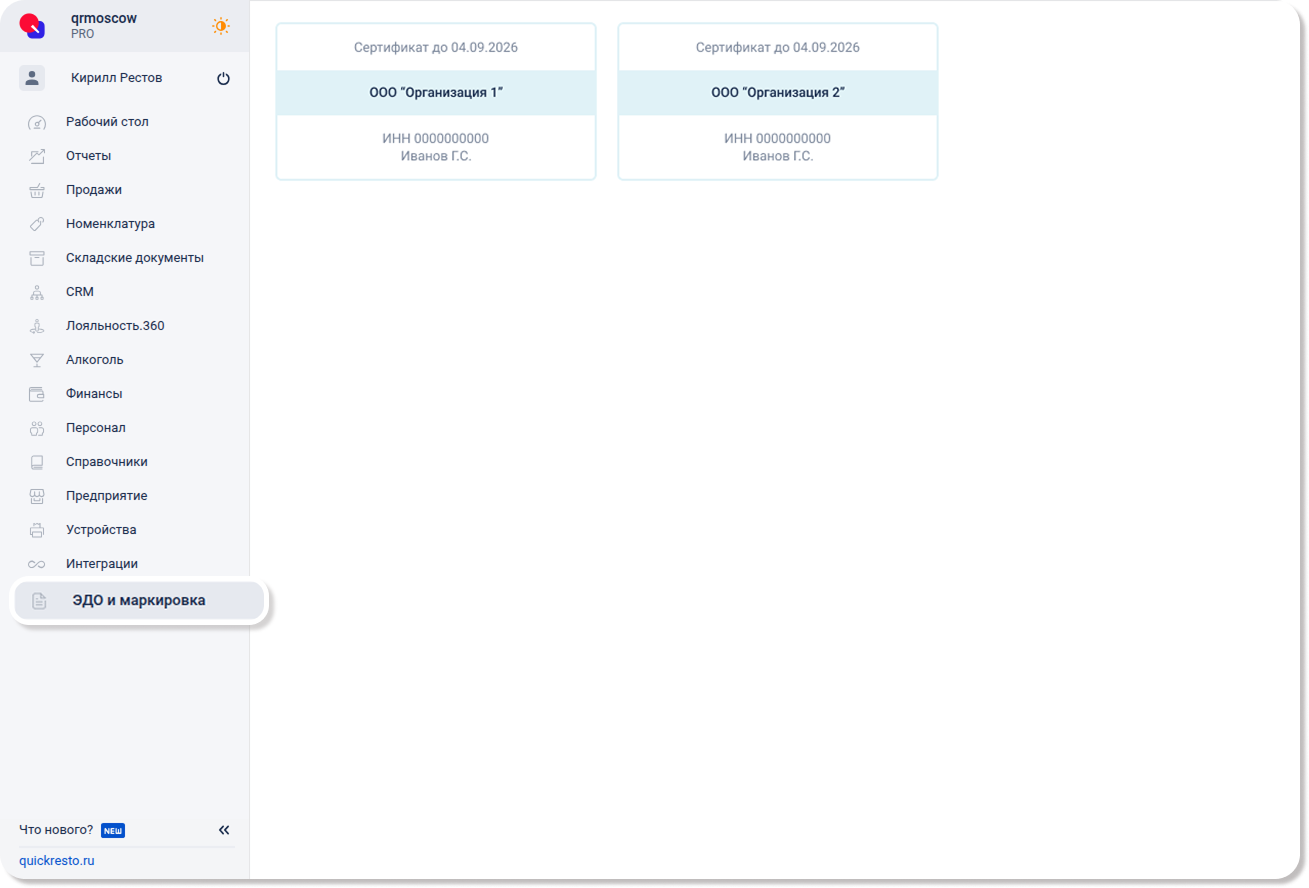Click the Отчеты chart icon

(37, 156)
